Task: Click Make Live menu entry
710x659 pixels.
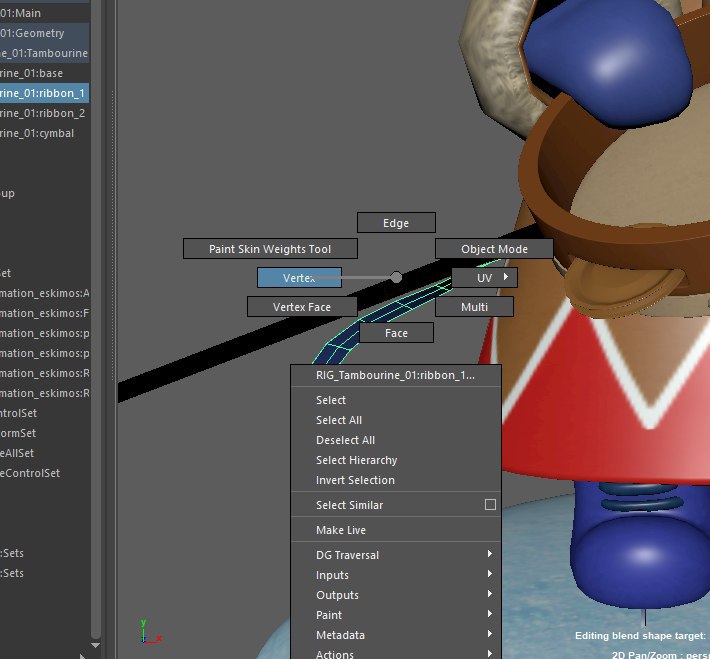Action: point(396,529)
